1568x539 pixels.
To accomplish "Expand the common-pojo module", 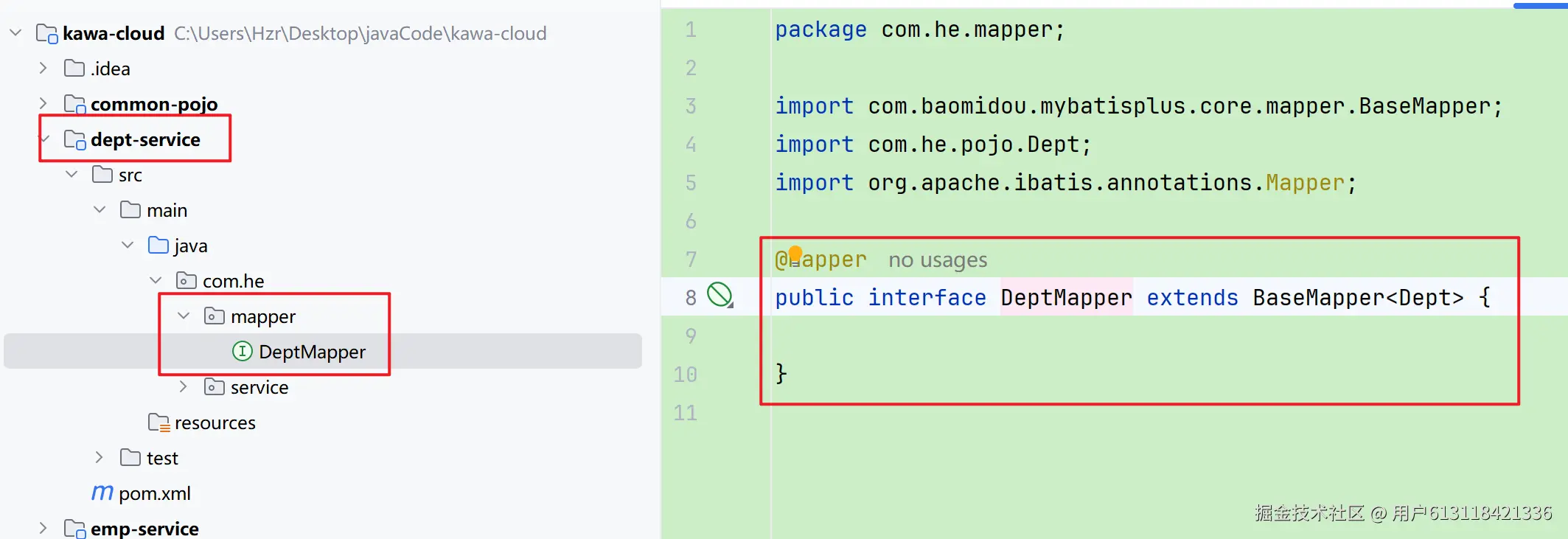I will (x=43, y=104).
